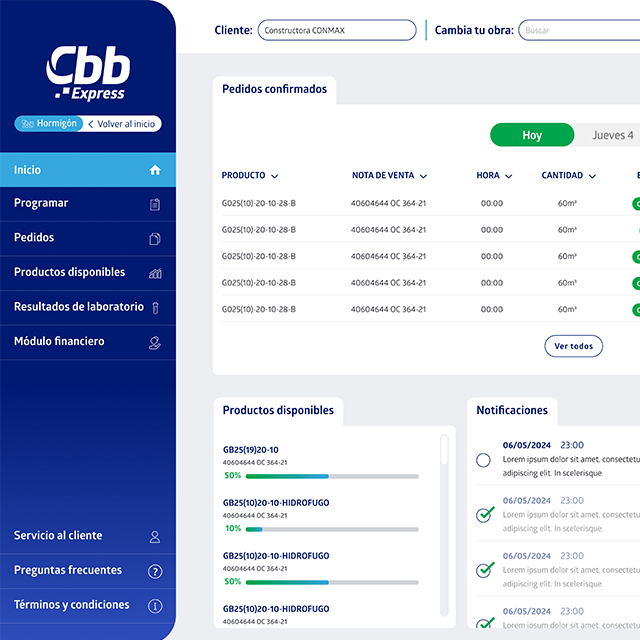Screen dimensions: 640x640
Task: Mark the first unread notification circle
Action: click(484, 460)
